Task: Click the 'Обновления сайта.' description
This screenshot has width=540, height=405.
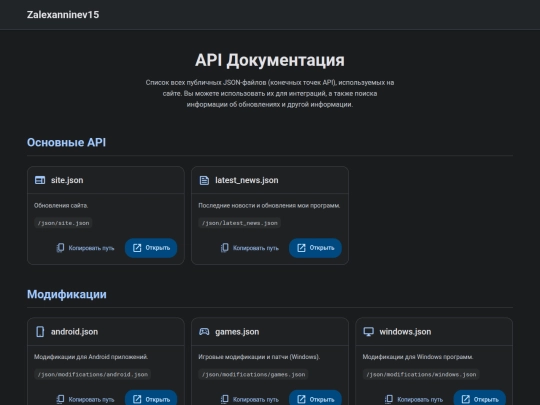Action: coord(61,206)
